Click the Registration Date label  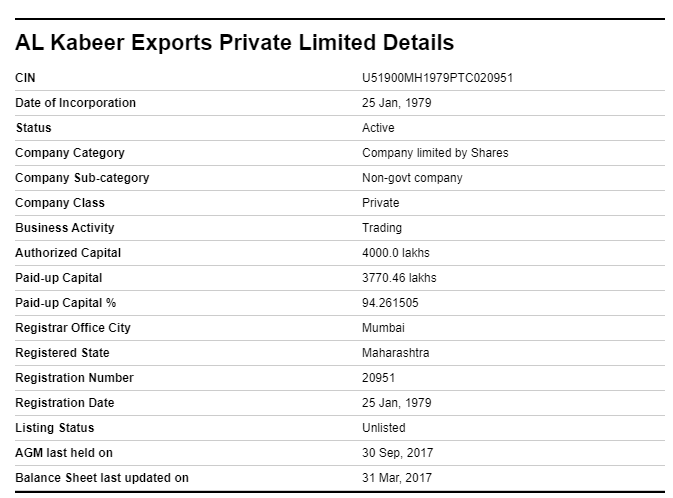click(65, 403)
